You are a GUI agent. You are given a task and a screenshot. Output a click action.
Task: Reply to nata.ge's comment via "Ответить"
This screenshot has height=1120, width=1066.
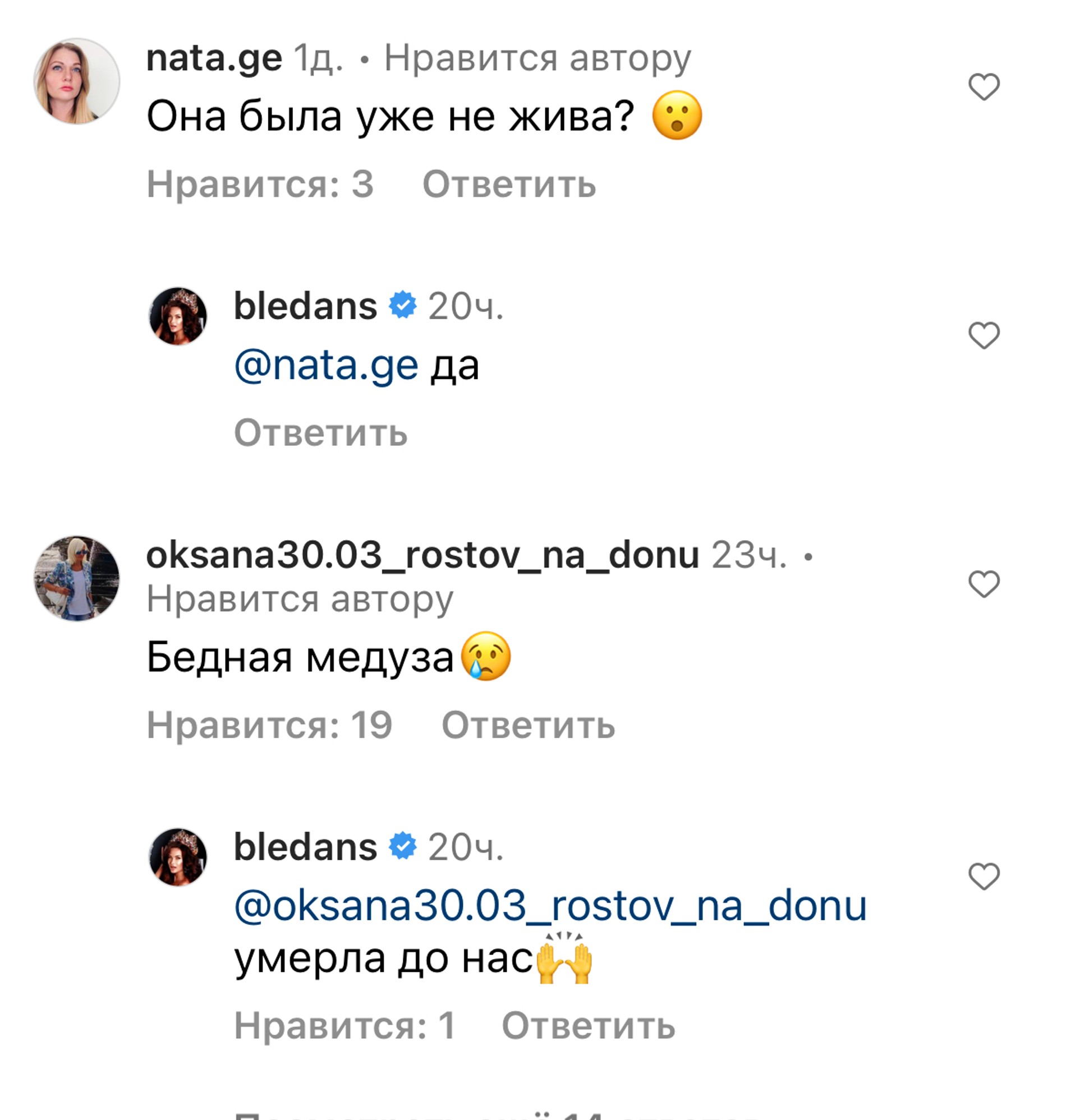(508, 185)
